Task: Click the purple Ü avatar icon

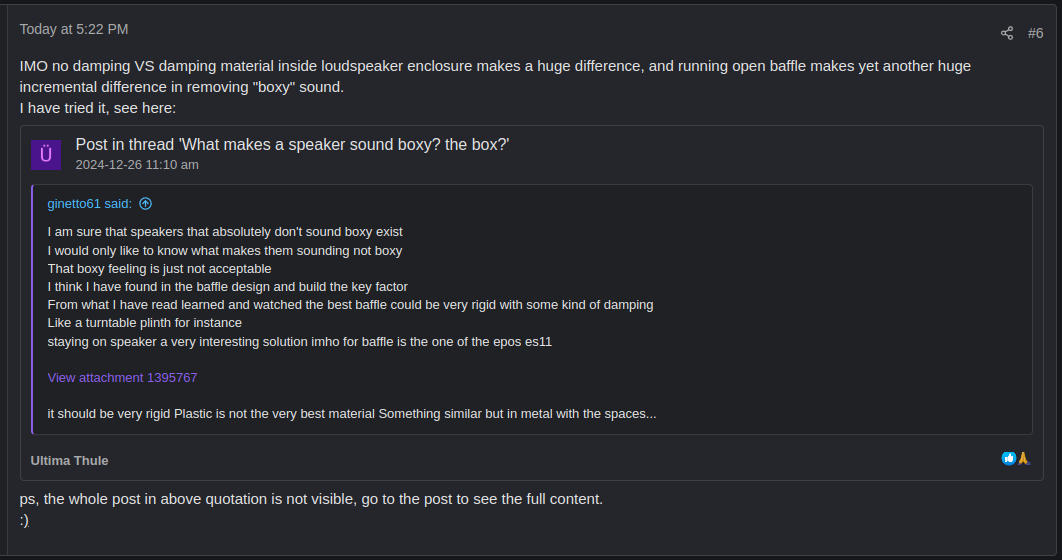Action: [46, 155]
